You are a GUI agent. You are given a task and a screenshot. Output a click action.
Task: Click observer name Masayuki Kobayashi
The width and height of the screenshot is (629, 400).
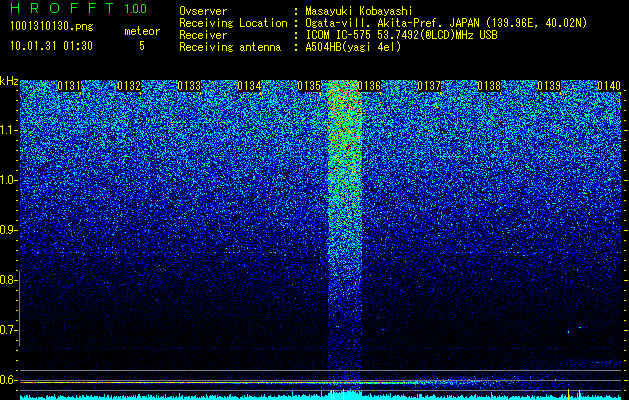(x=359, y=11)
